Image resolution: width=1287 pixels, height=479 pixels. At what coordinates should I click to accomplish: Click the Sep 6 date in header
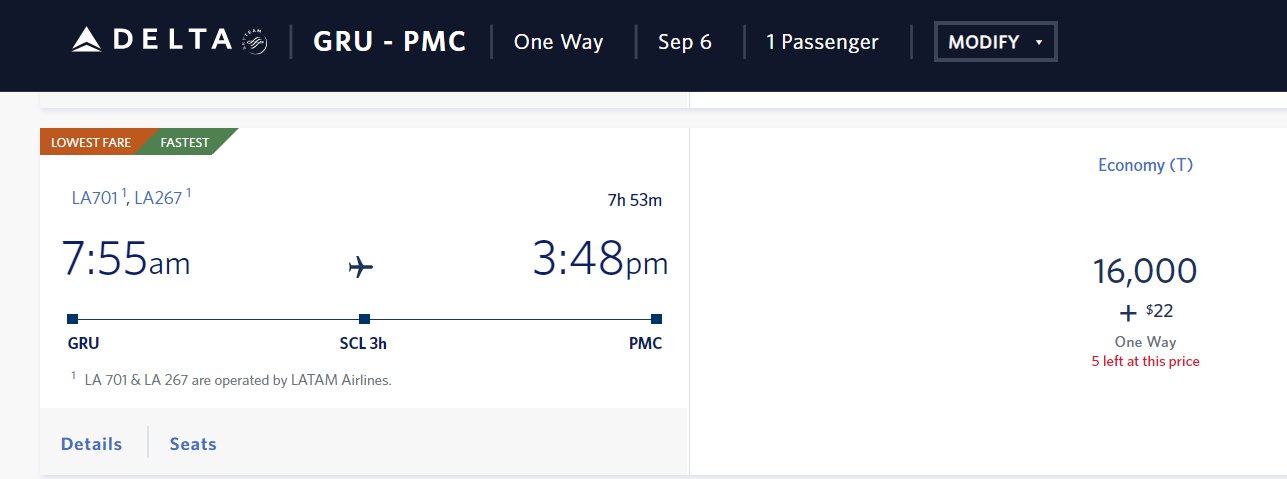685,42
